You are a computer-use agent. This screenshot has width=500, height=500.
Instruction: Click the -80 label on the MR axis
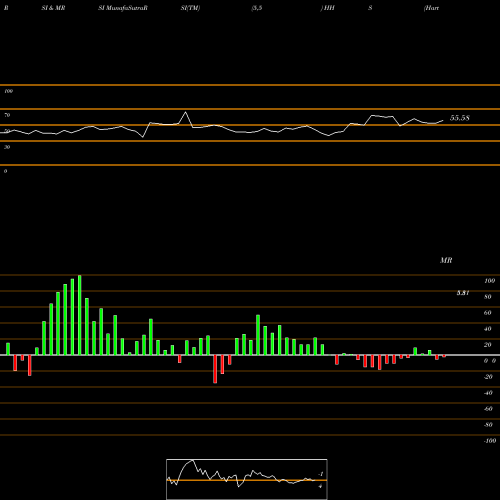point(488,425)
